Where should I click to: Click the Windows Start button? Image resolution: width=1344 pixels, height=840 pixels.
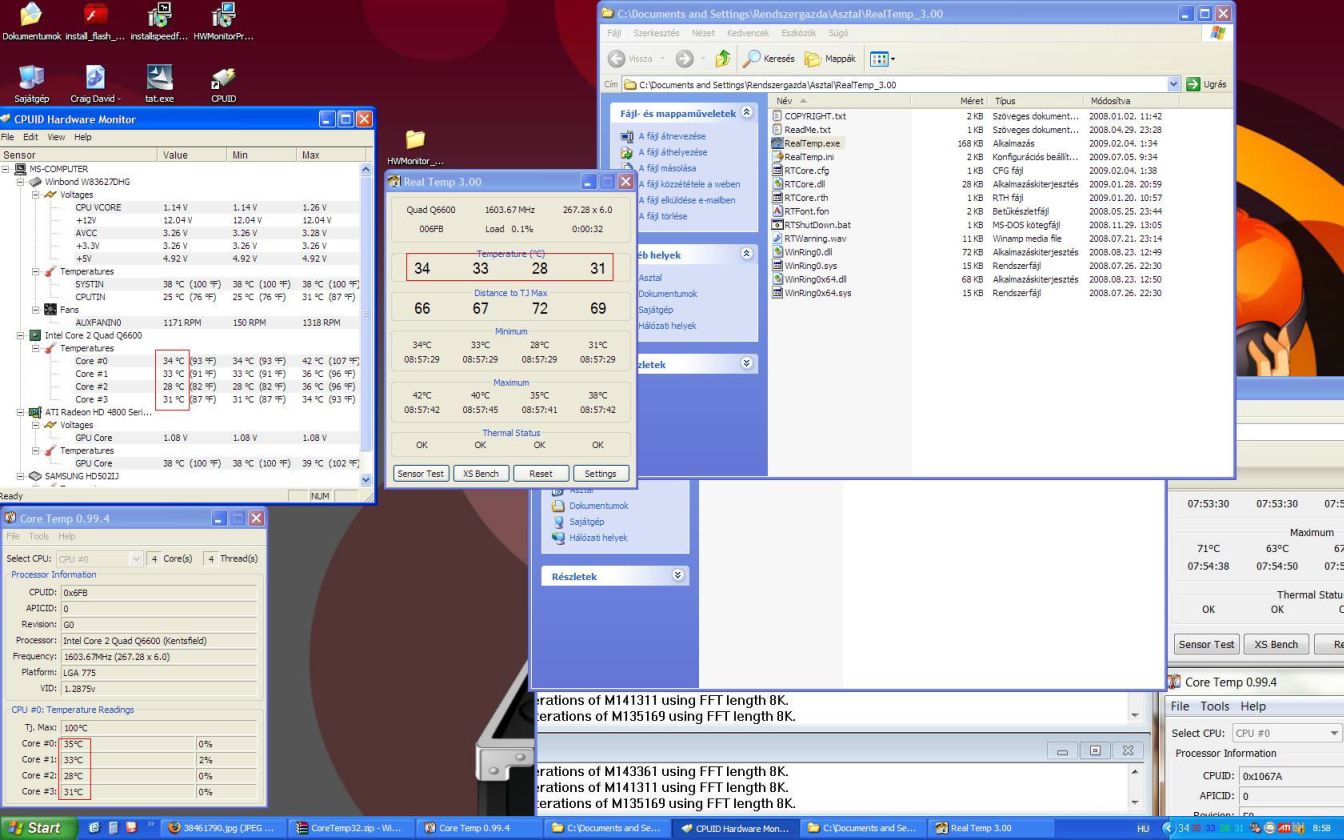(x=36, y=828)
